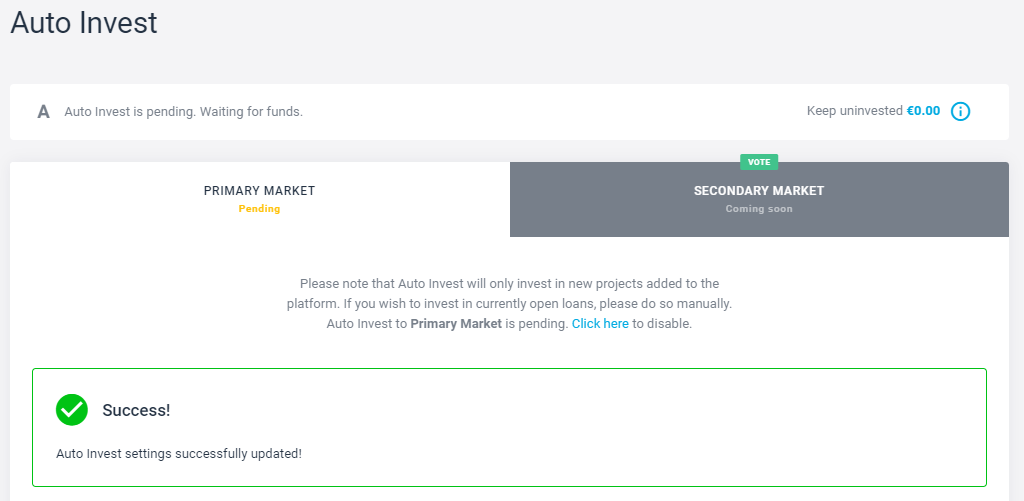Viewport: 1024px width, 501px height.
Task: Click the "Please note that Auto Invest" line
Action: point(509,284)
